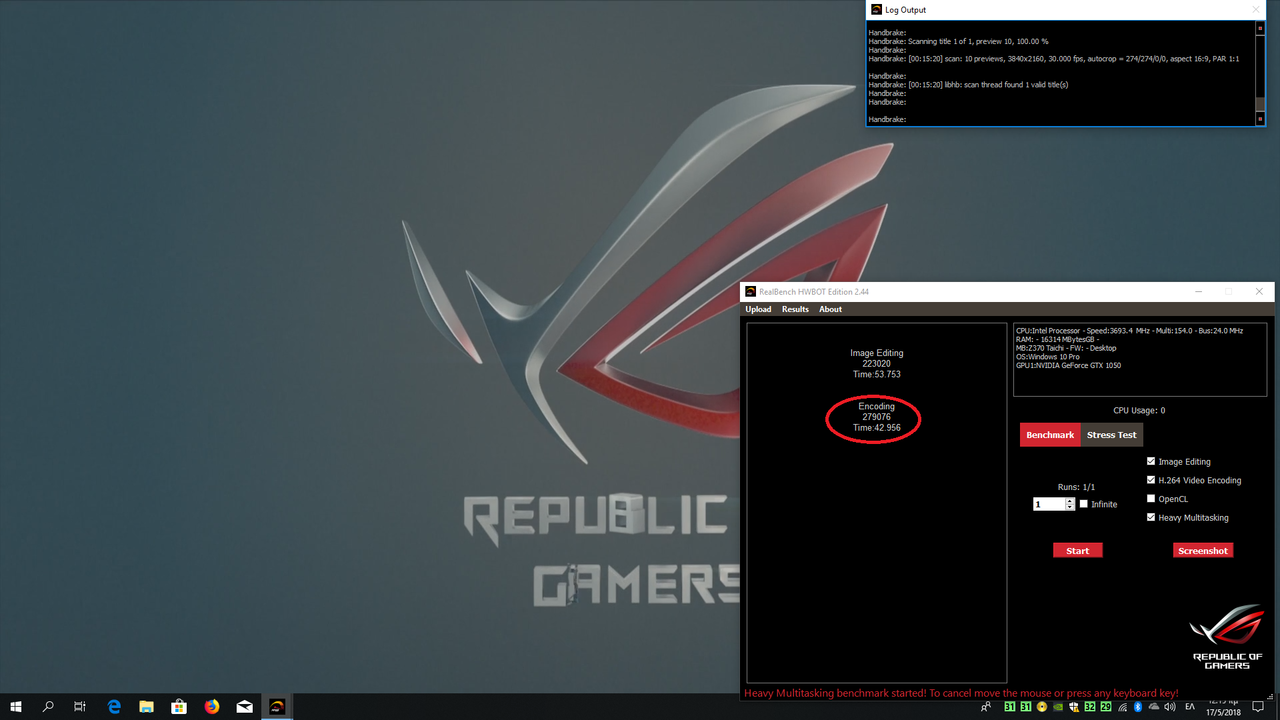Viewport: 1280px width, 720px height.
Task: Switch to the Benchmark tab
Action: (x=1050, y=435)
